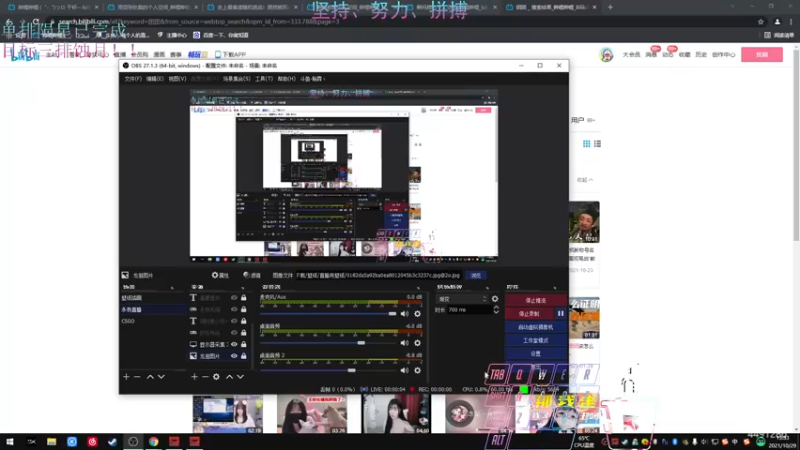Image resolution: width=800 pixels, height=450 pixels.
Task: Open Steam from the taskbar
Action: pos(113,441)
